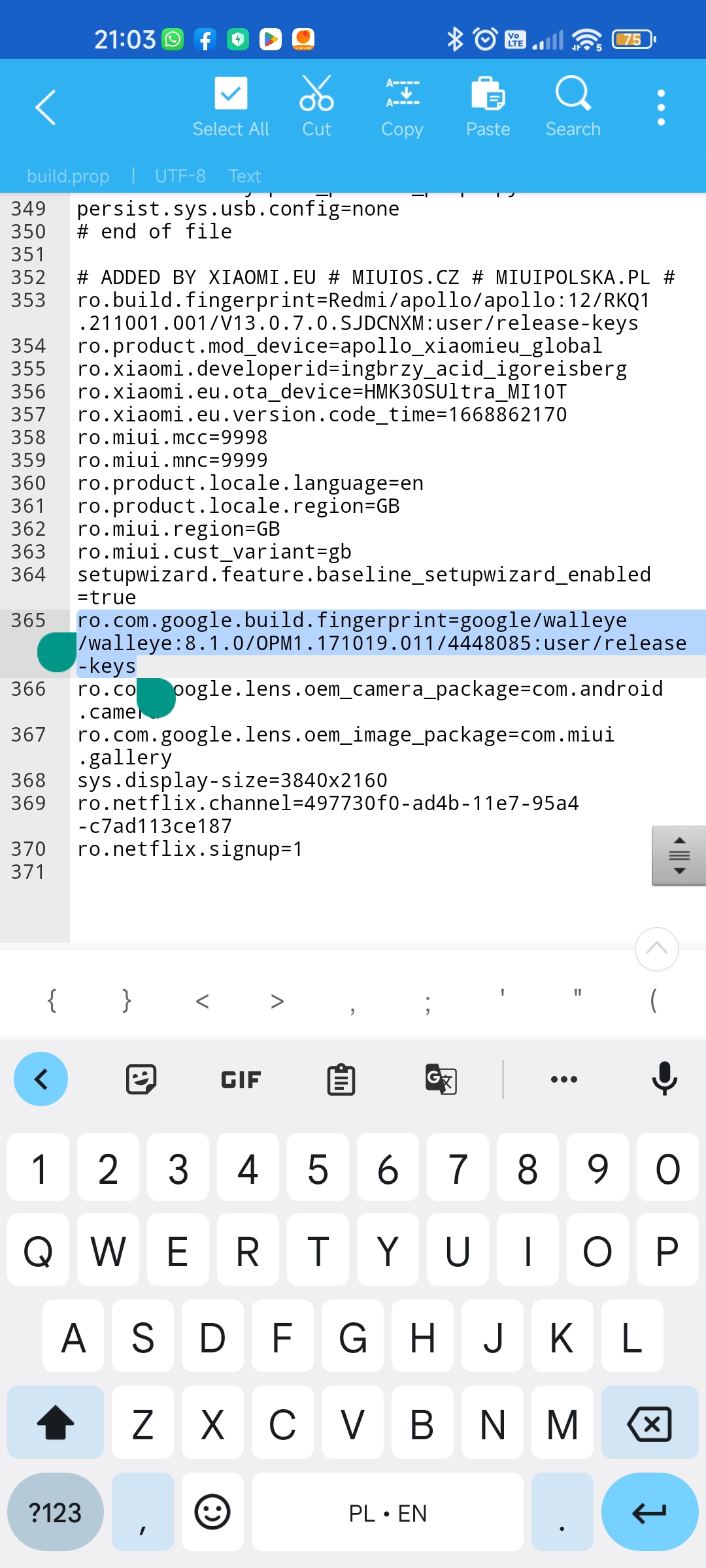This screenshot has width=706, height=1568.
Task: Tap the back arrow in the editor toolbar
Action: click(46, 107)
